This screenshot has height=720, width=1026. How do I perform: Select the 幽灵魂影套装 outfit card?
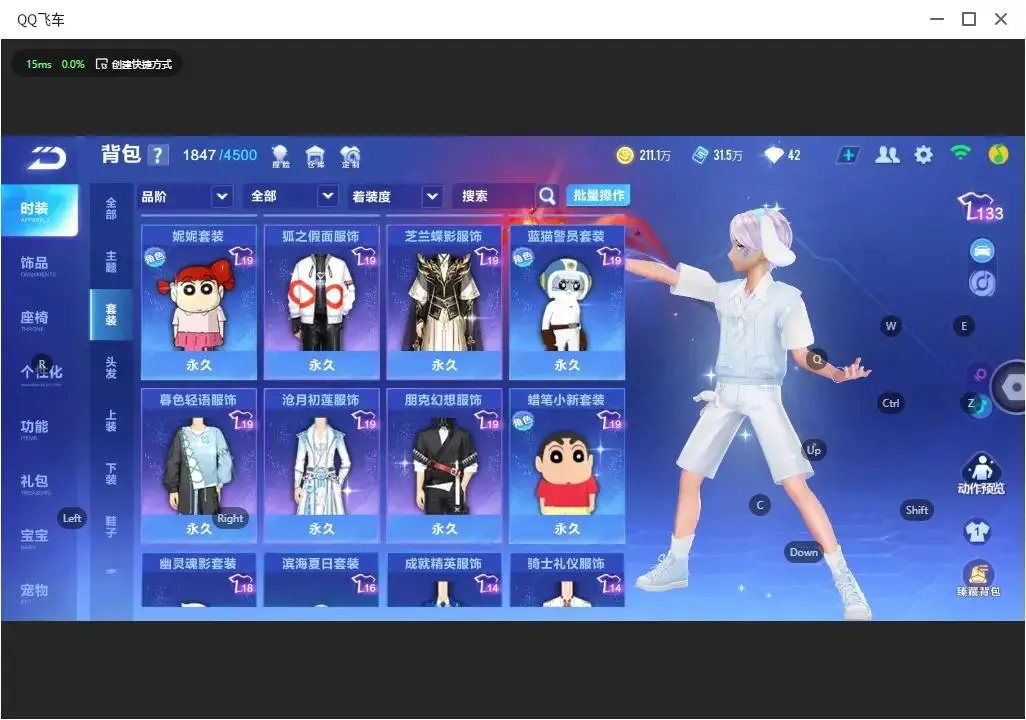[199, 580]
